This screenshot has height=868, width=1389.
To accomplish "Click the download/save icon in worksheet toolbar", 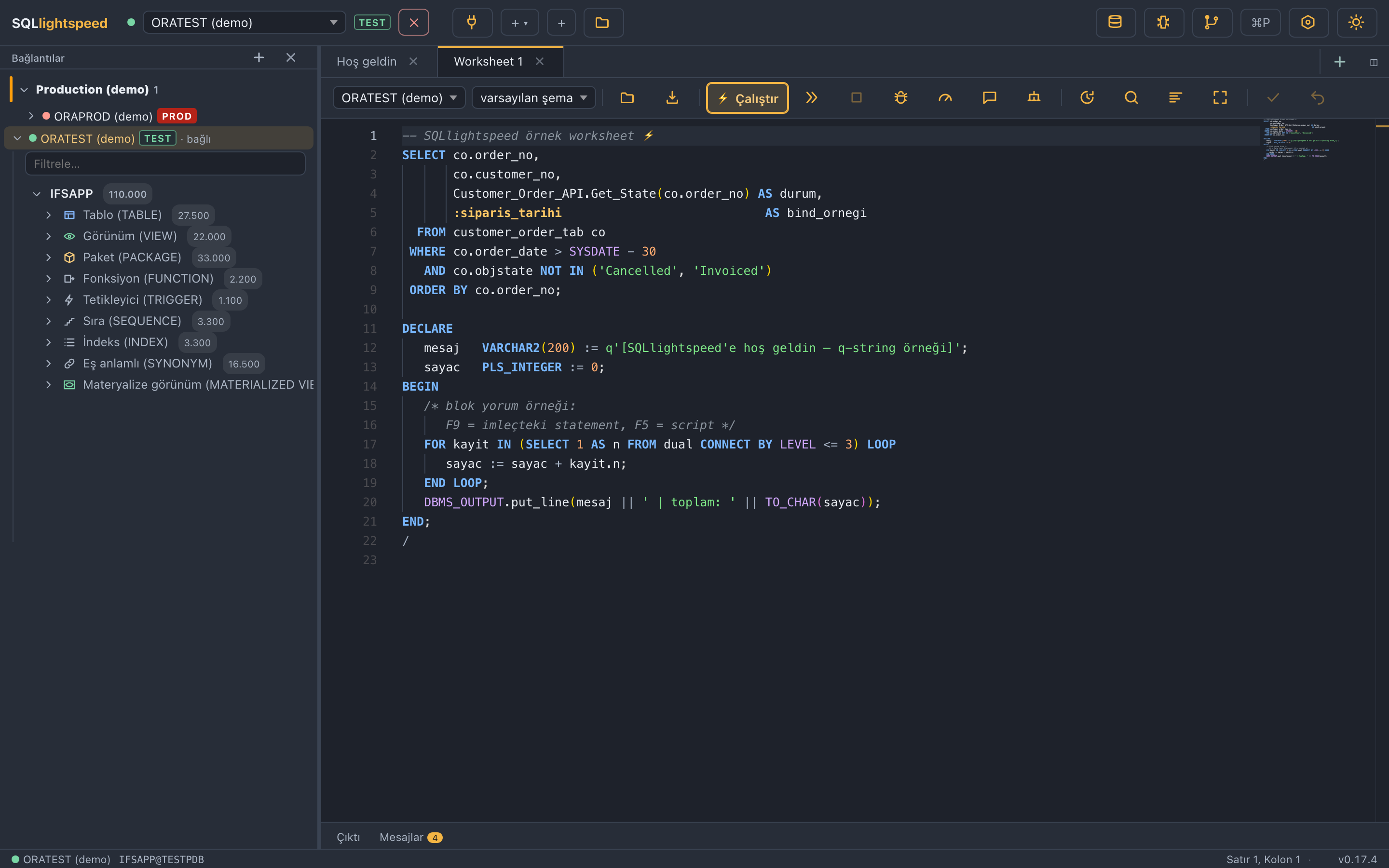I will (672, 97).
